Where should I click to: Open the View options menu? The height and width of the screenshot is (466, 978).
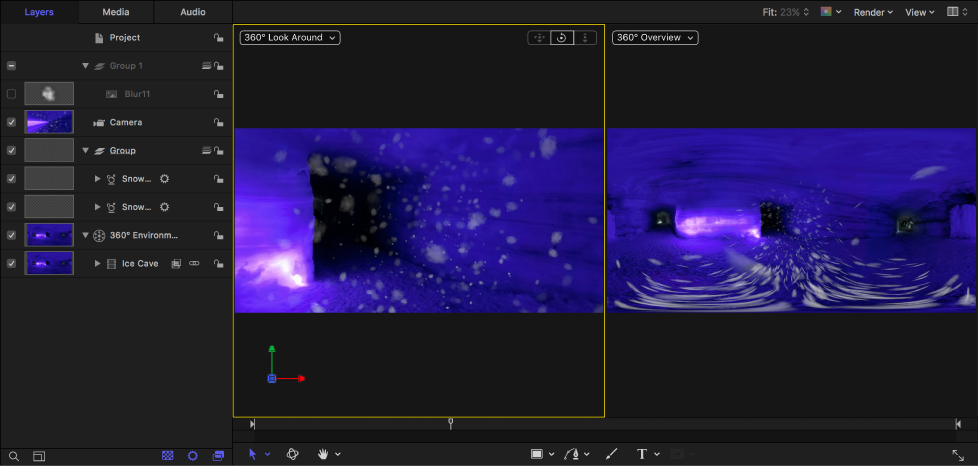click(920, 12)
